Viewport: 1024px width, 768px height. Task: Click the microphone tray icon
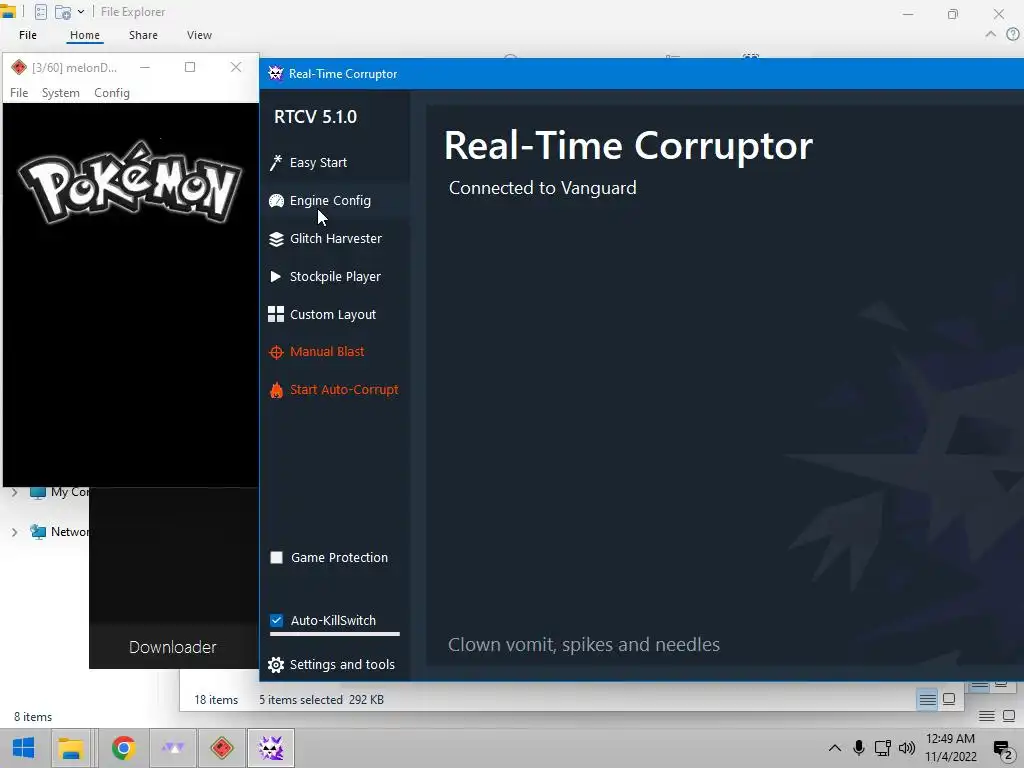(859, 748)
